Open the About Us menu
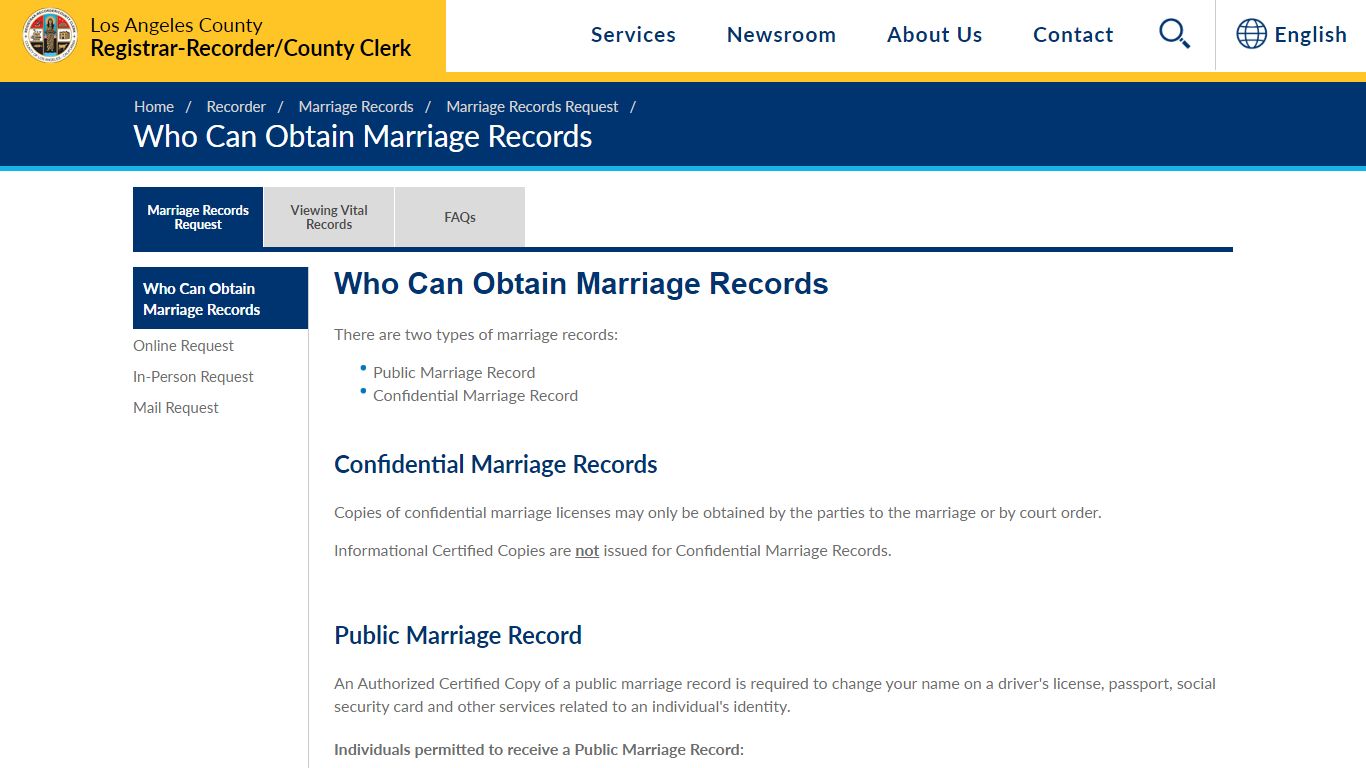Screen dimensions: 1366x768 point(934,35)
